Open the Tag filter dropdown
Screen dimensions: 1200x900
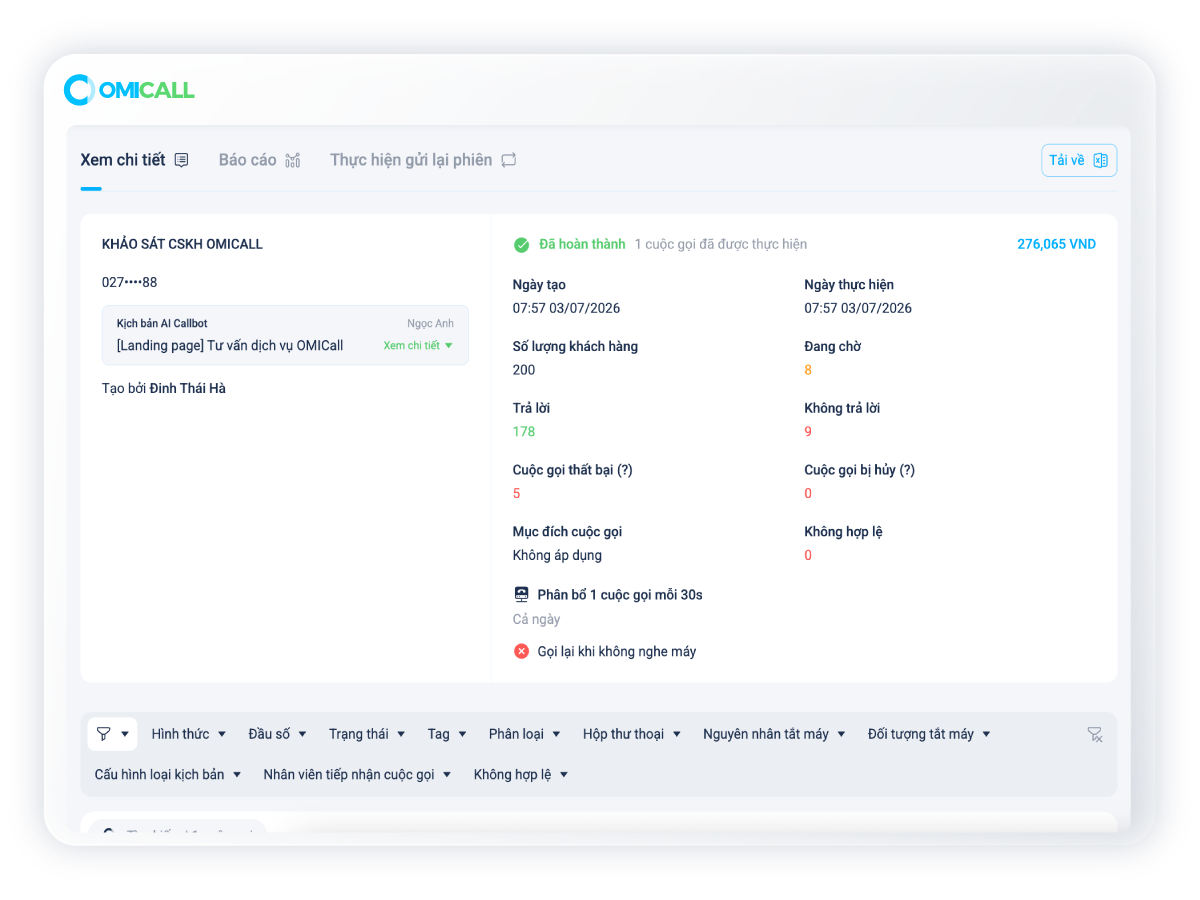447,734
